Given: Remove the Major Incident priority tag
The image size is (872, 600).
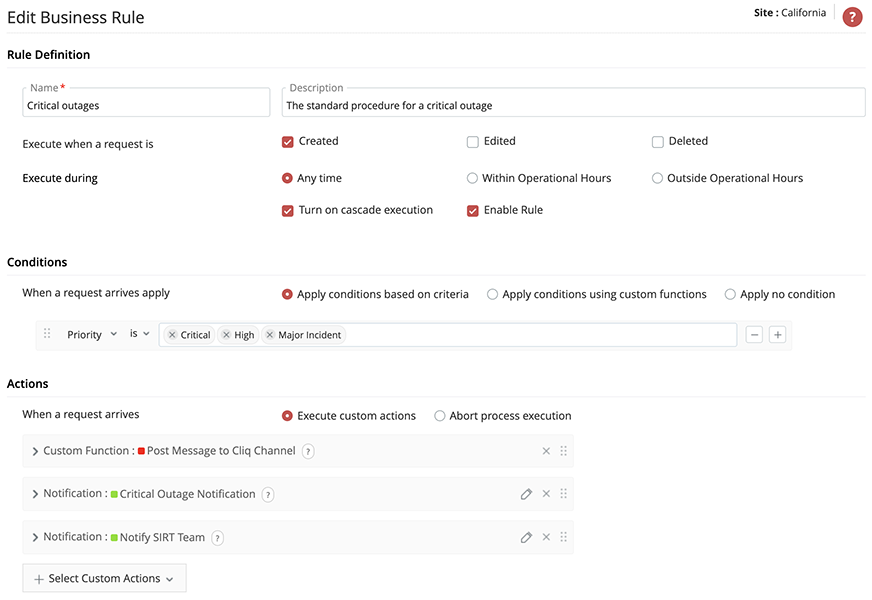Looking at the screenshot, I should (x=270, y=335).
